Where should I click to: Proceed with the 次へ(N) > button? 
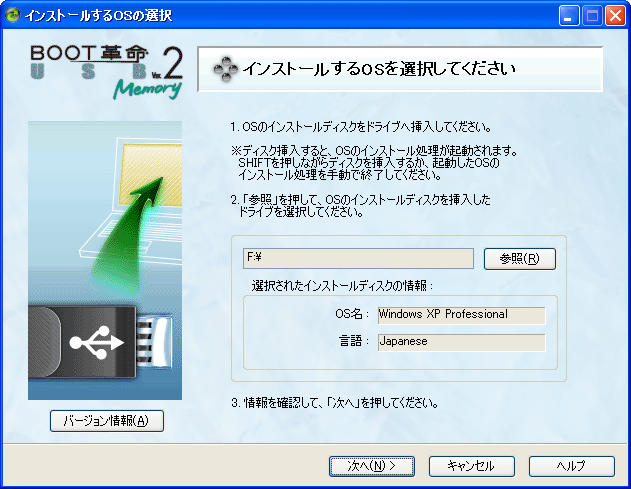[371, 466]
